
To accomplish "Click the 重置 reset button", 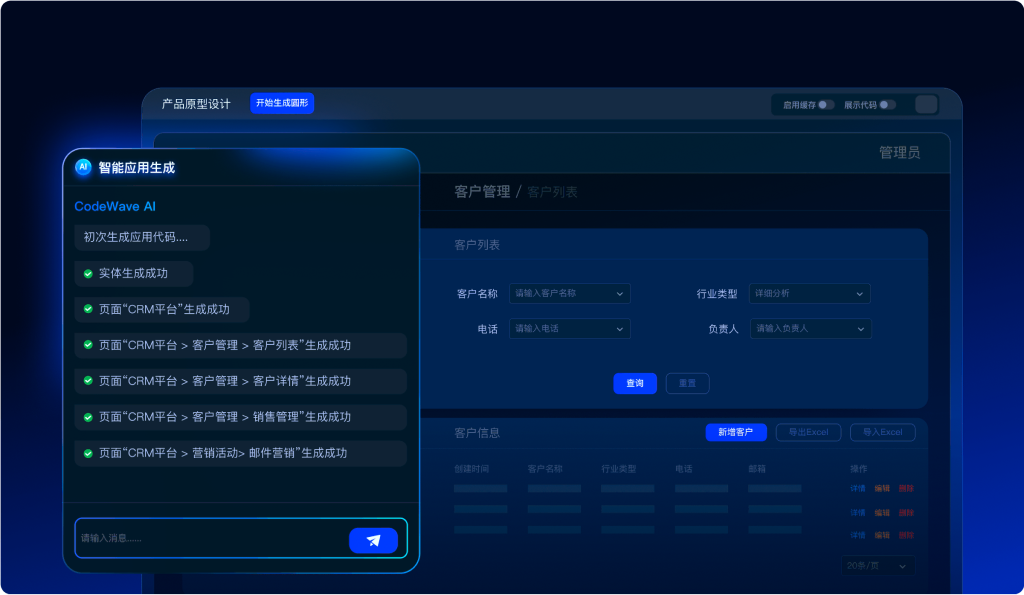I will 688,383.
